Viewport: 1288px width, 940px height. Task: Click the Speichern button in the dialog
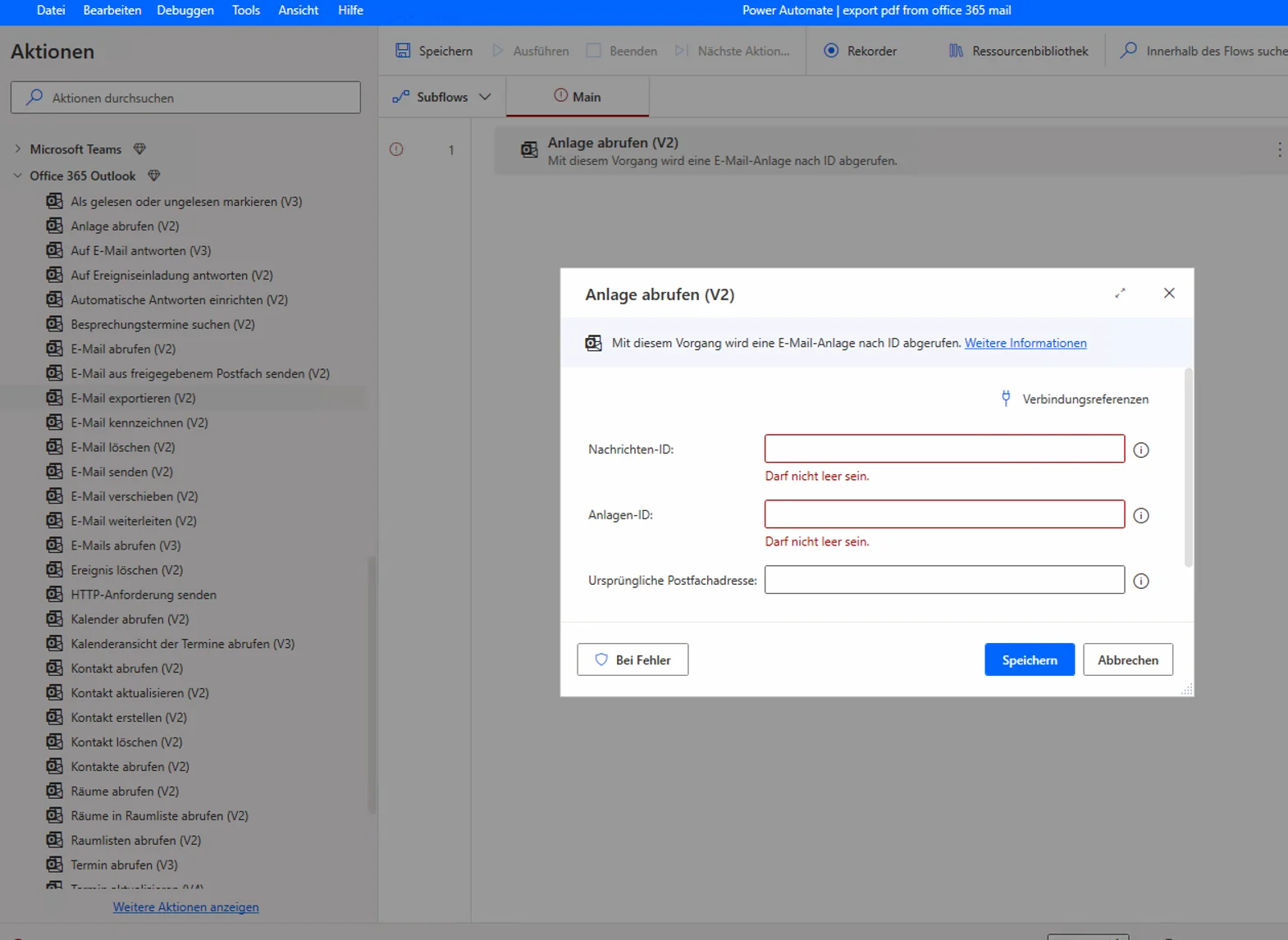pyautogui.click(x=1030, y=659)
